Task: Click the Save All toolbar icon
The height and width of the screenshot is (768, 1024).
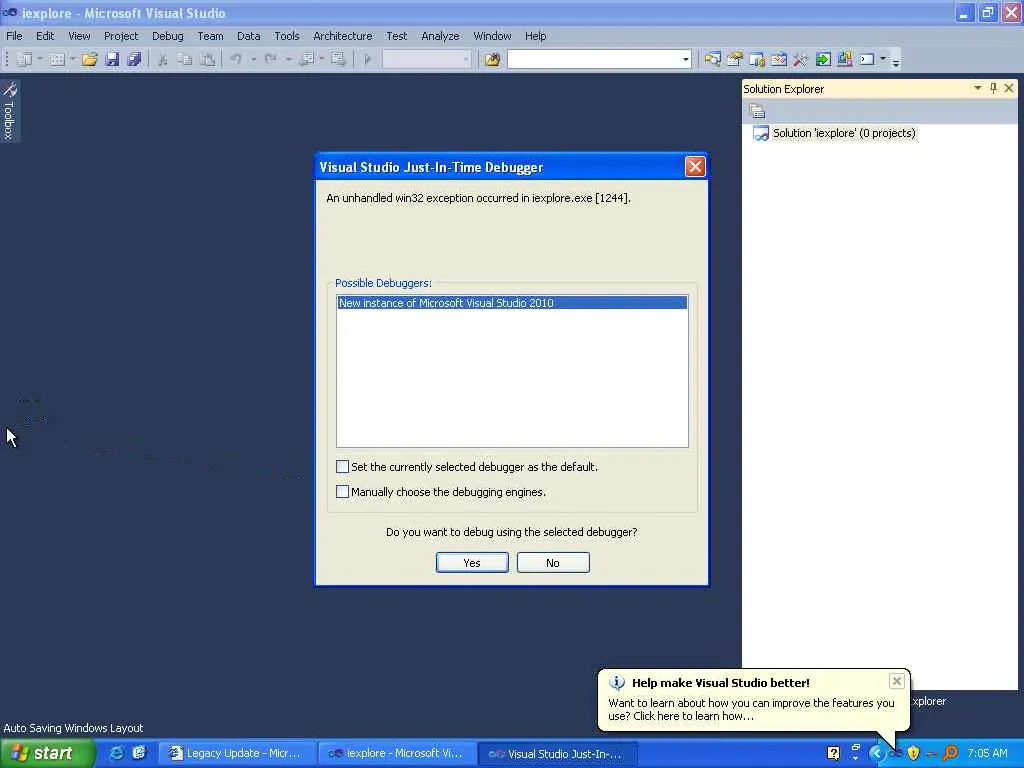Action: [135, 59]
